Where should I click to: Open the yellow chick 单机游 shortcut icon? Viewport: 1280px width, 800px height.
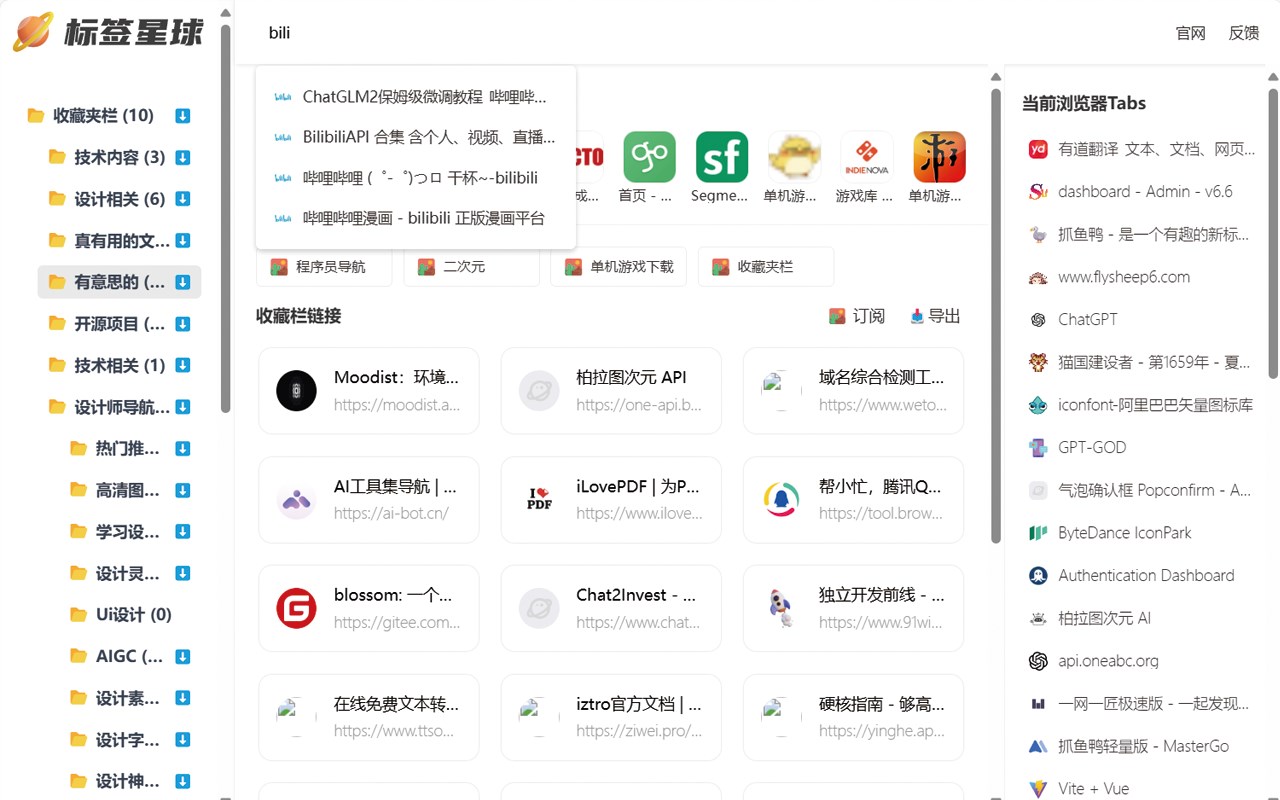click(x=794, y=157)
